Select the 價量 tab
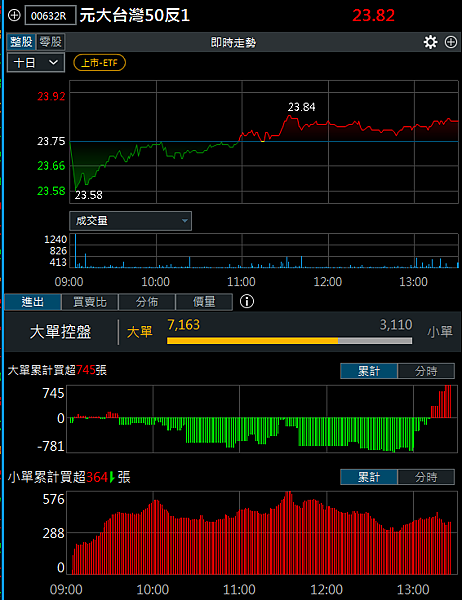 204,302
